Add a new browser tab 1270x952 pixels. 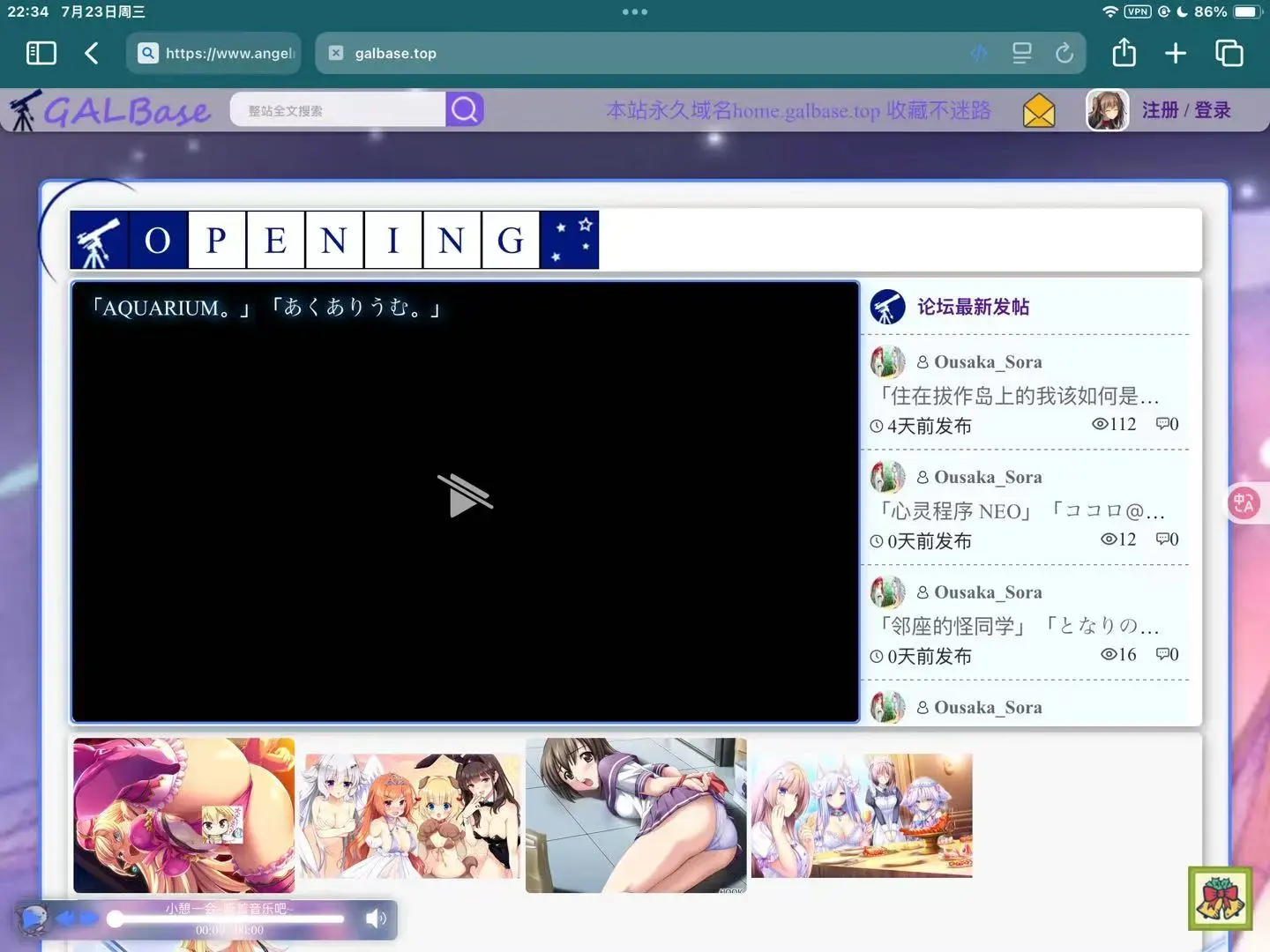[x=1176, y=53]
